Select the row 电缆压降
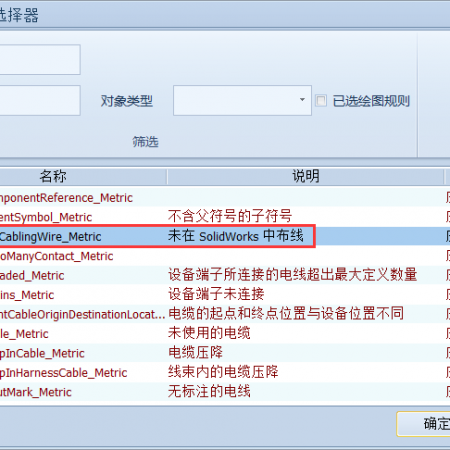The image size is (450, 450). [x=225, y=353]
